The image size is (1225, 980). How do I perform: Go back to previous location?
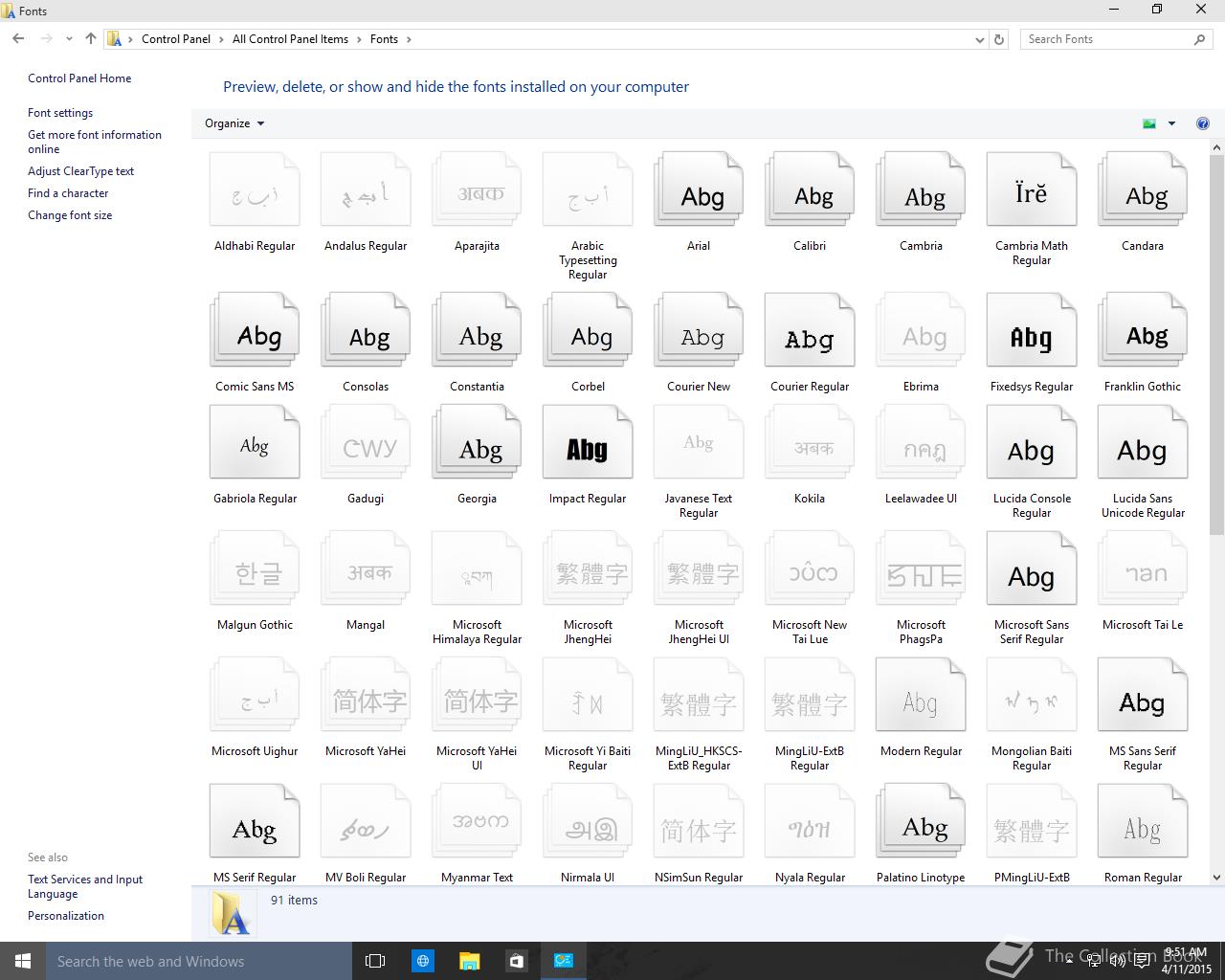coord(18,39)
